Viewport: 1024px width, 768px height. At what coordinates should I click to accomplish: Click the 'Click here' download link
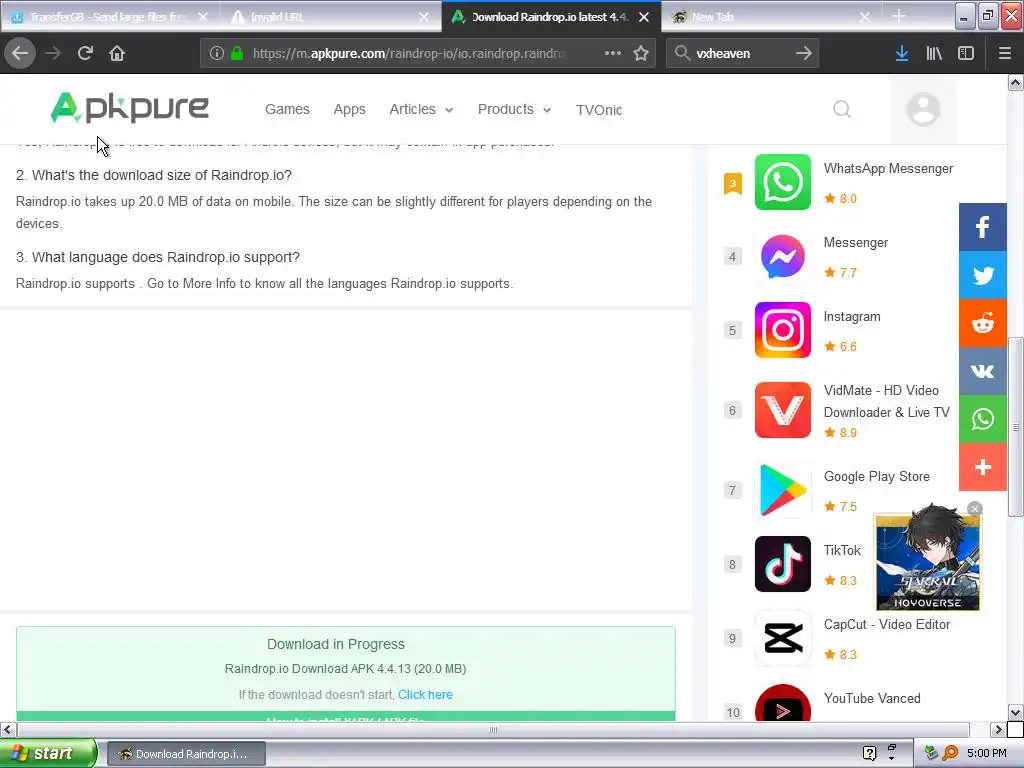coord(425,694)
